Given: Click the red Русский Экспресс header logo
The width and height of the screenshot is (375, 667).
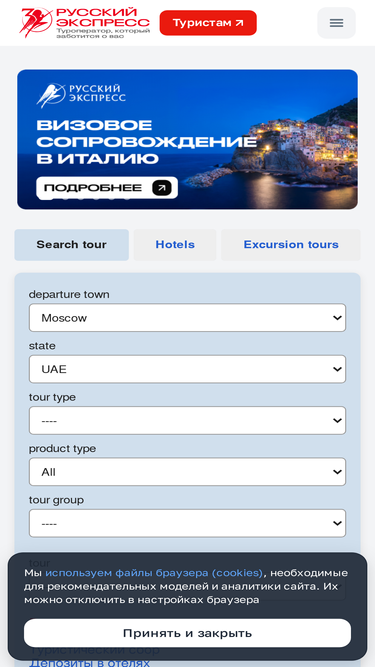Looking at the screenshot, I should (85, 23).
